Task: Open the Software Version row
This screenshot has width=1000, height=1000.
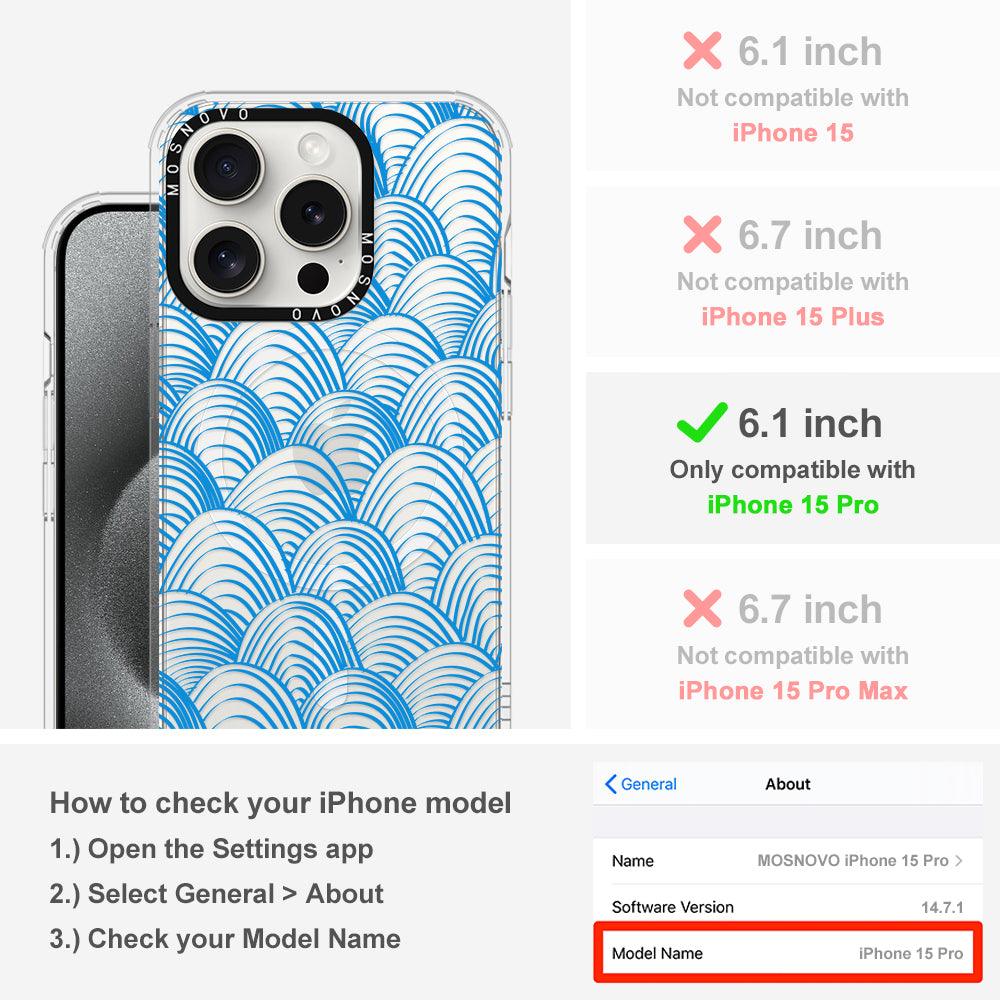Action: tap(787, 907)
